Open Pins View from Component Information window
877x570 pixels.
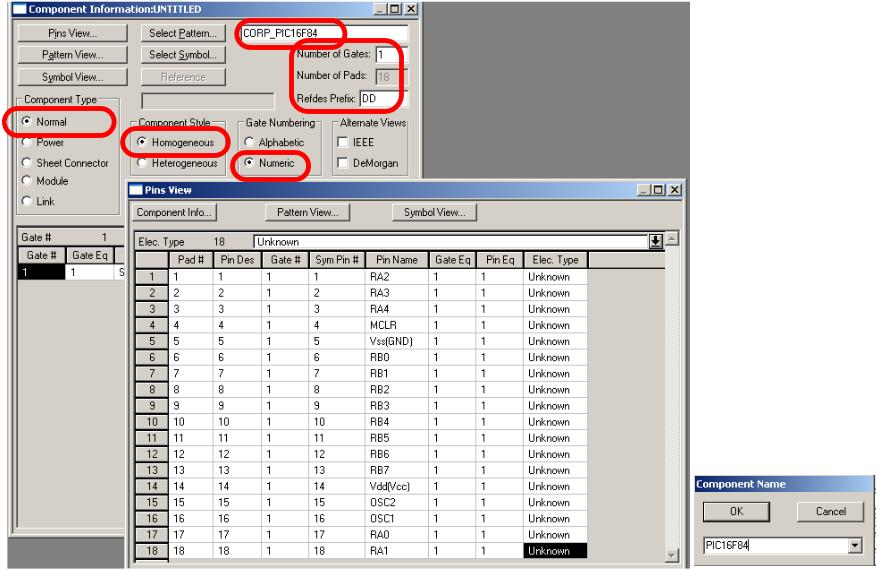click(x=72, y=33)
